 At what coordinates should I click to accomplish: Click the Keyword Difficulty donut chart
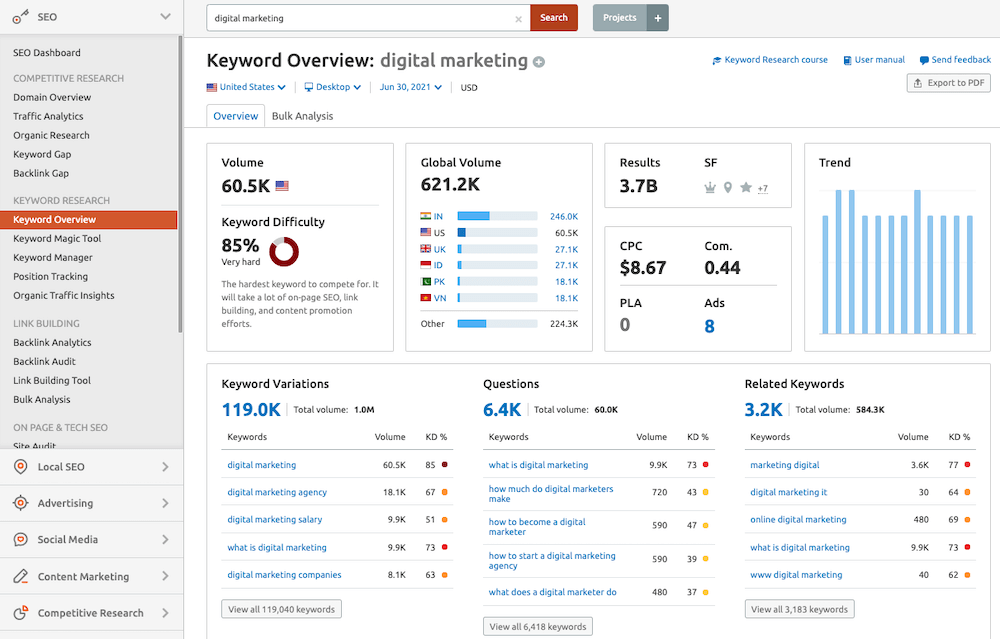[284, 252]
